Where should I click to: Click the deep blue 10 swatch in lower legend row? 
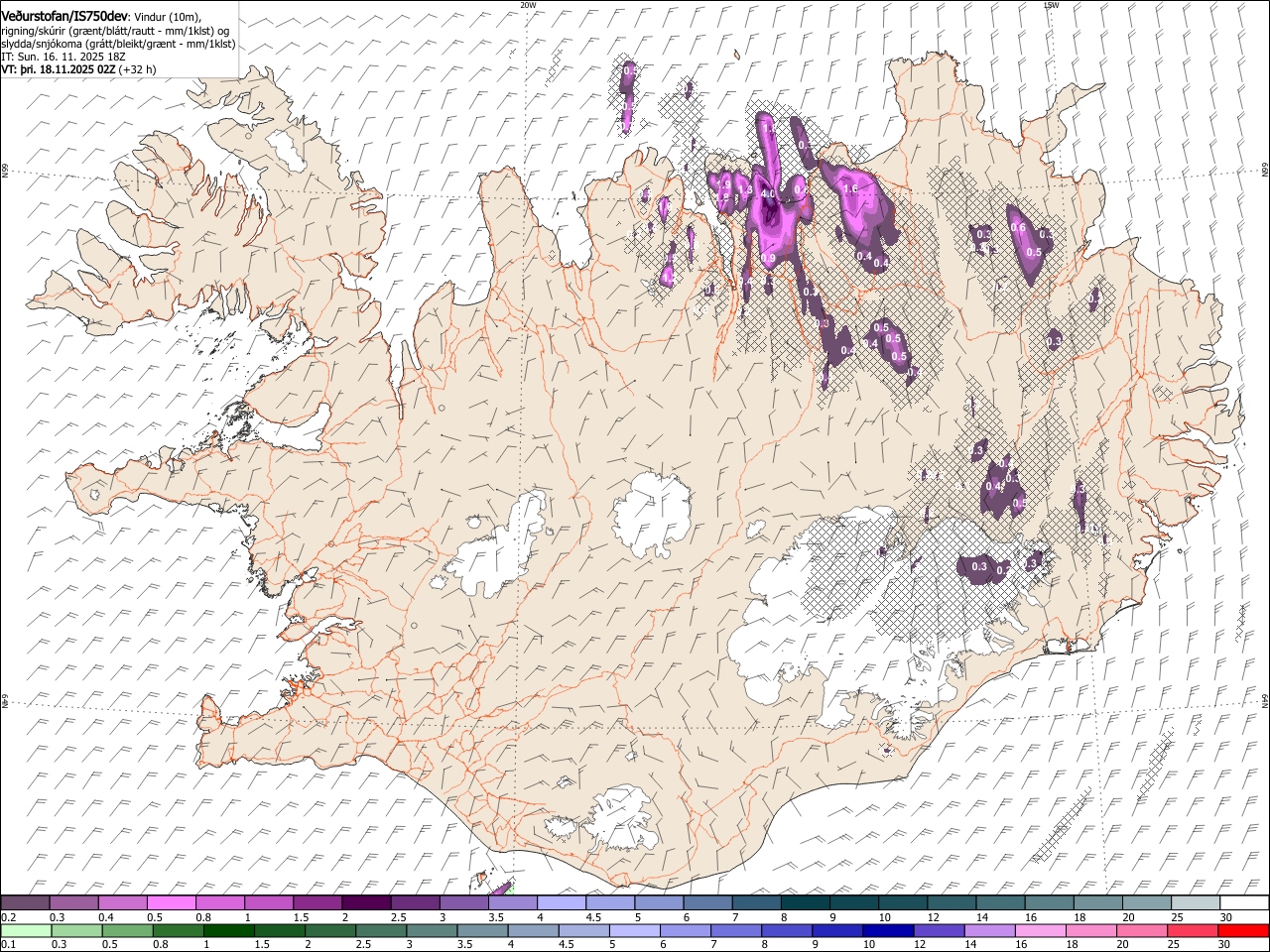[x=888, y=930]
